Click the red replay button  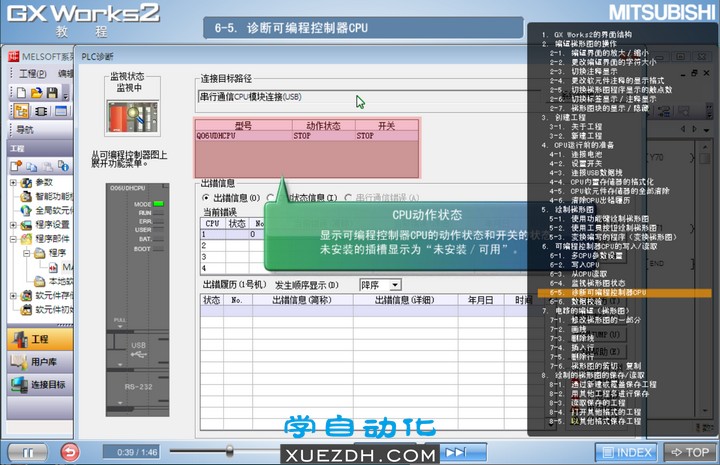pyautogui.click(x=70, y=452)
